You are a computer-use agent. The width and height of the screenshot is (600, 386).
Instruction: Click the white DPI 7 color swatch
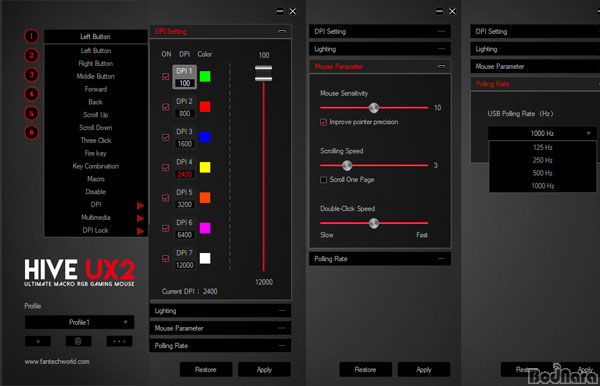tap(205, 259)
